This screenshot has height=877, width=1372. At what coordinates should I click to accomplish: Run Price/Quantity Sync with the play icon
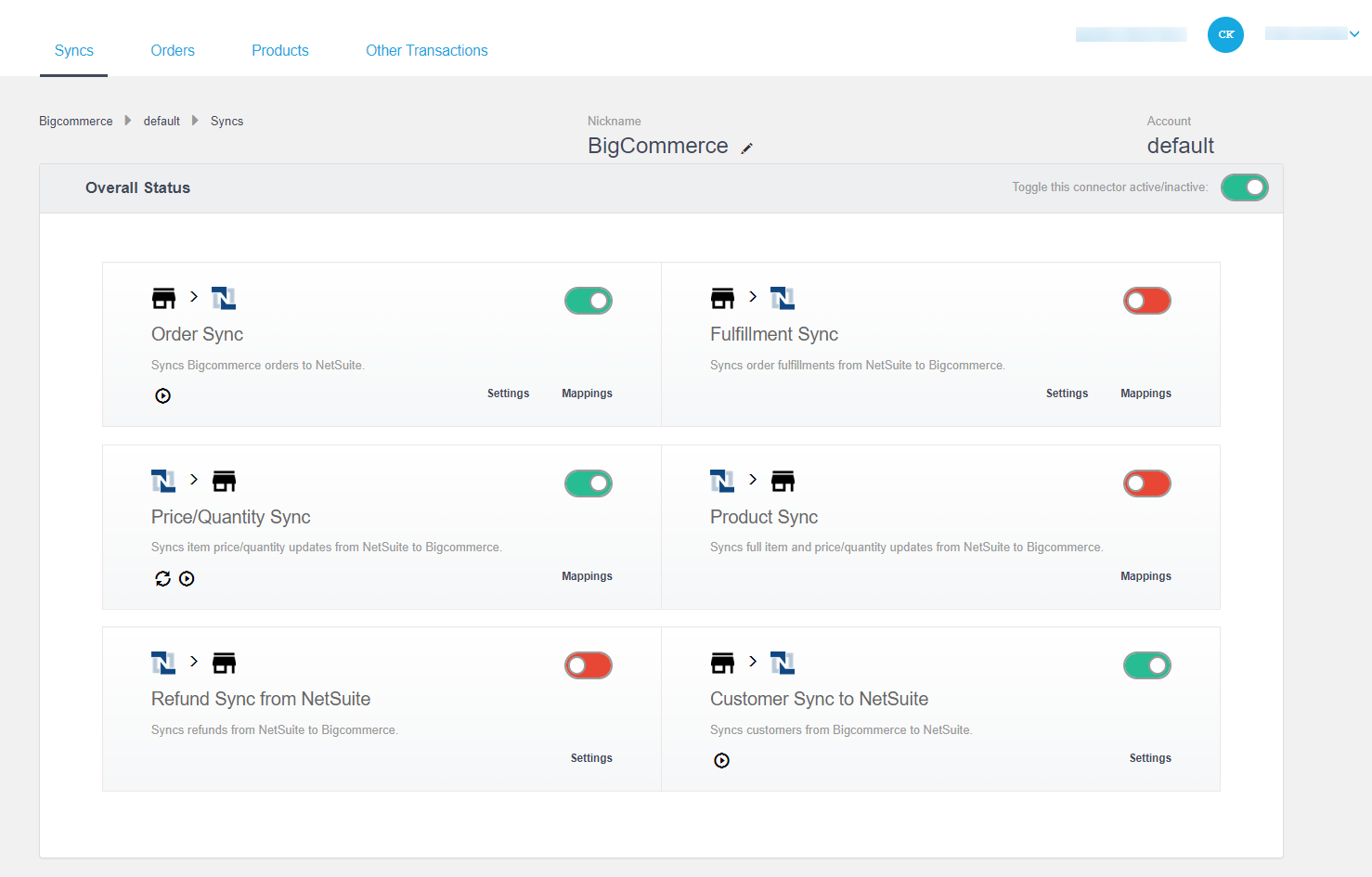(187, 579)
